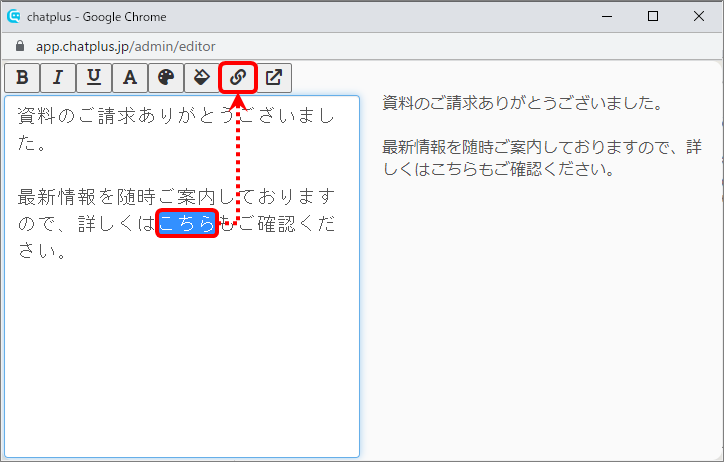This screenshot has height=462, width=724.
Task: Toggle bold formatting with the B icon
Action: point(22,78)
